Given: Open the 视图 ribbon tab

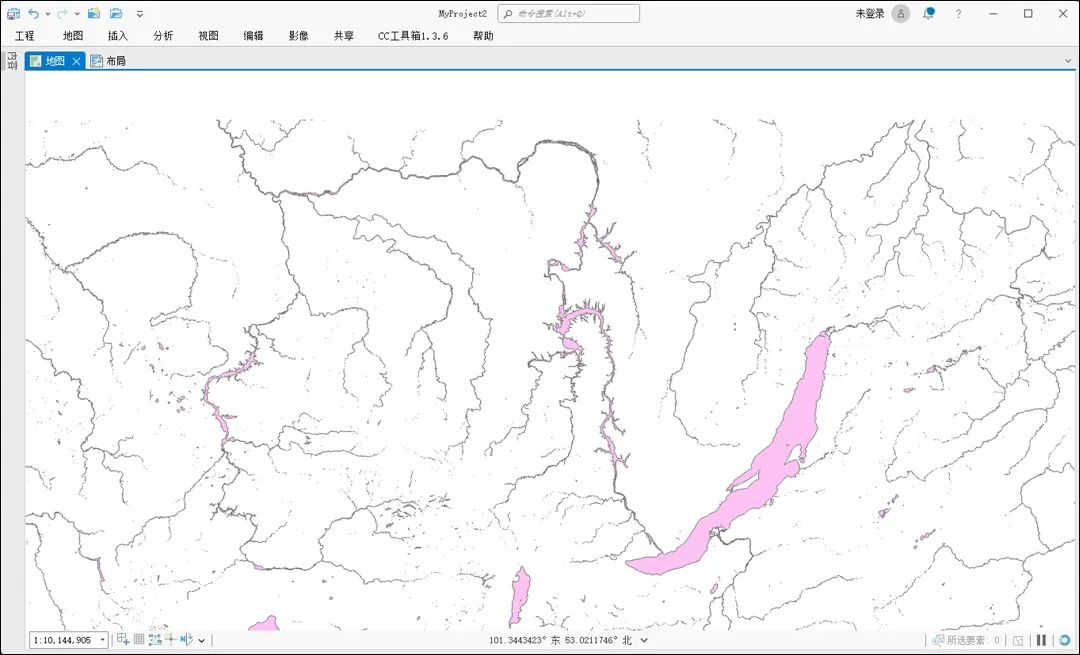Looking at the screenshot, I should tap(209, 36).
